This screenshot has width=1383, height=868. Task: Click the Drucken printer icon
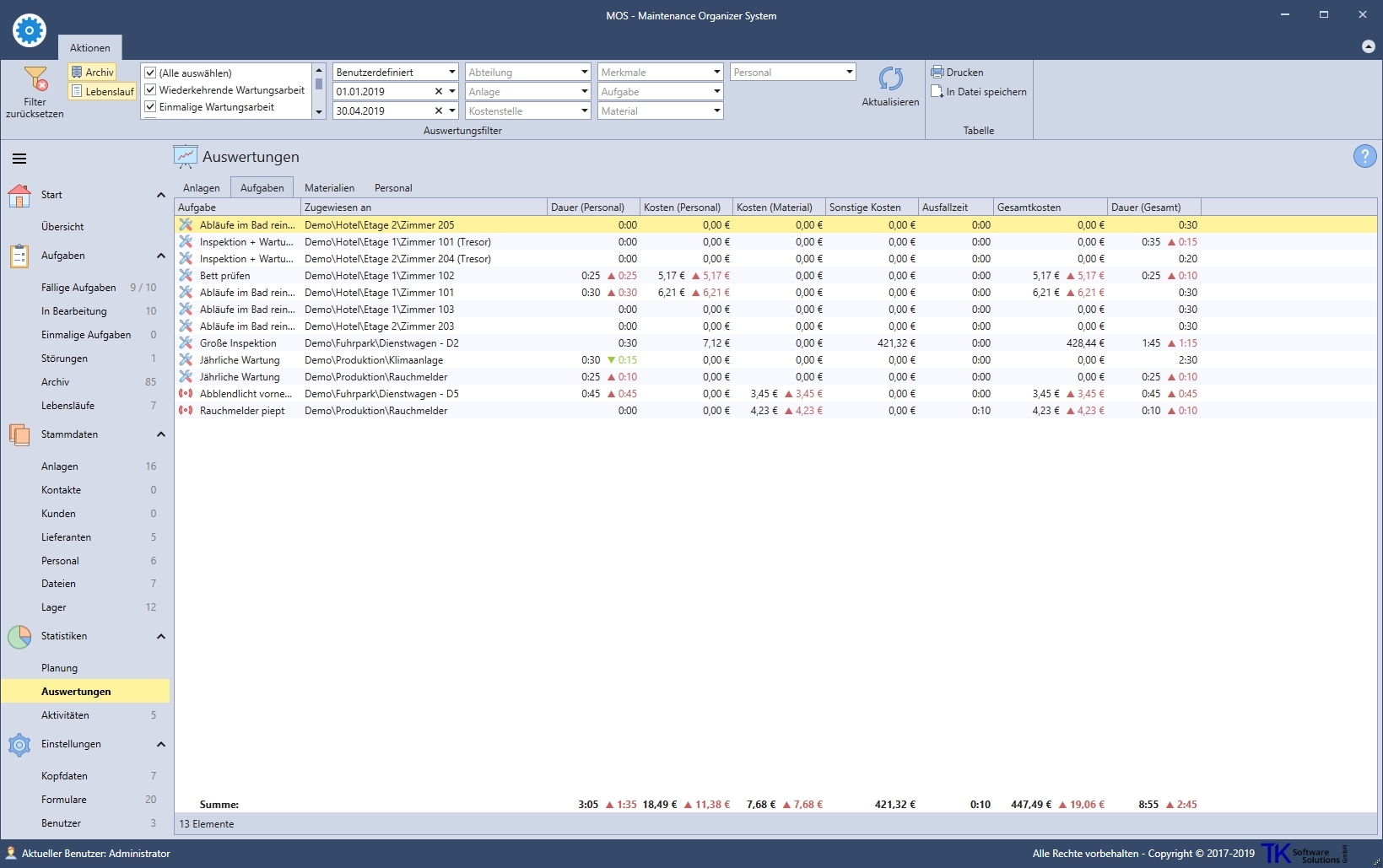click(x=937, y=73)
